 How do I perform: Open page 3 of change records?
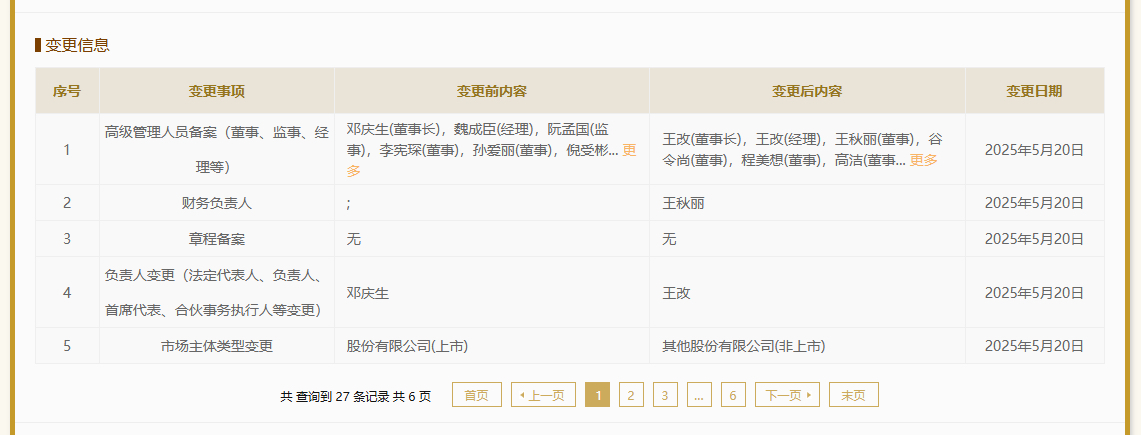point(665,395)
